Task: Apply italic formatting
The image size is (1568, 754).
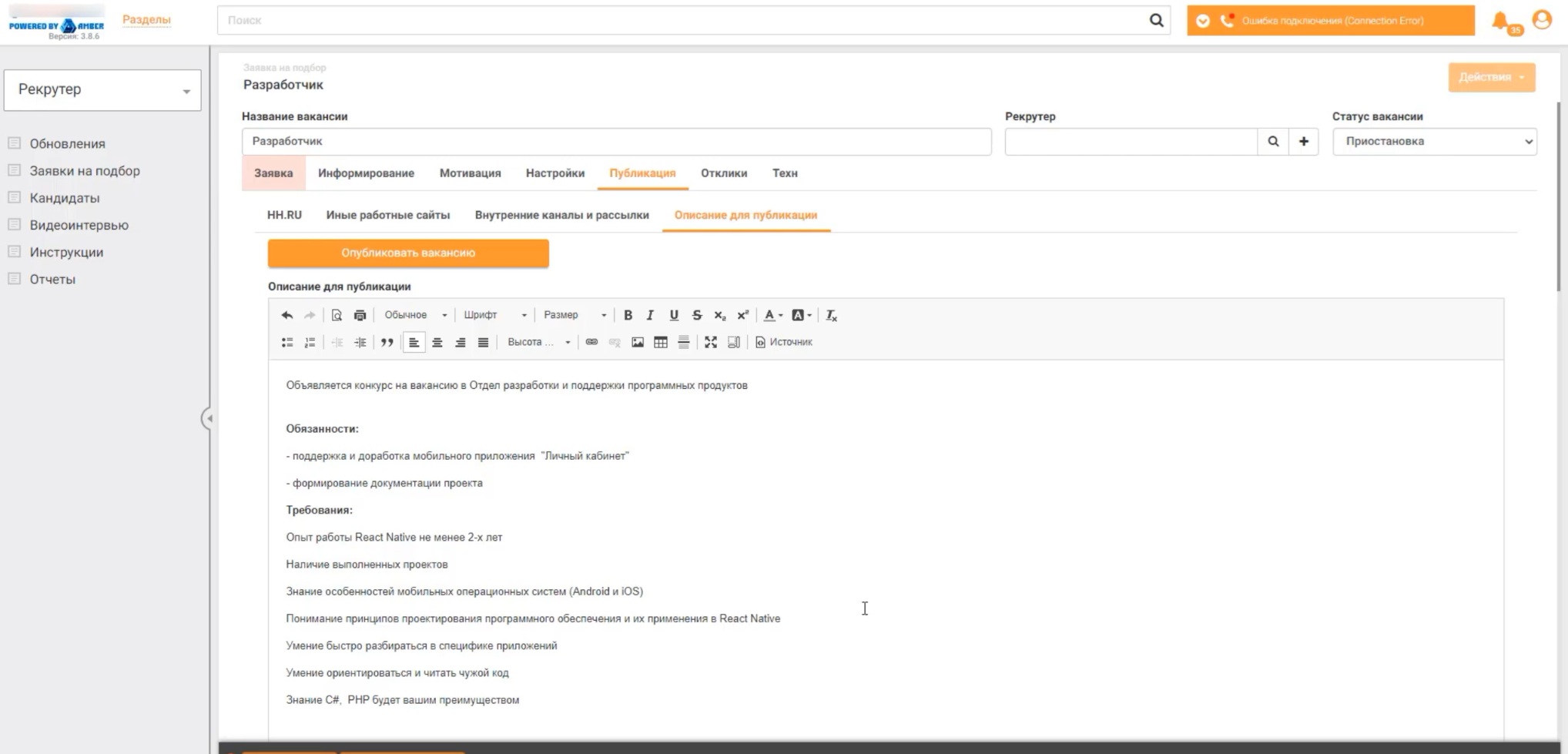Action: click(650, 315)
